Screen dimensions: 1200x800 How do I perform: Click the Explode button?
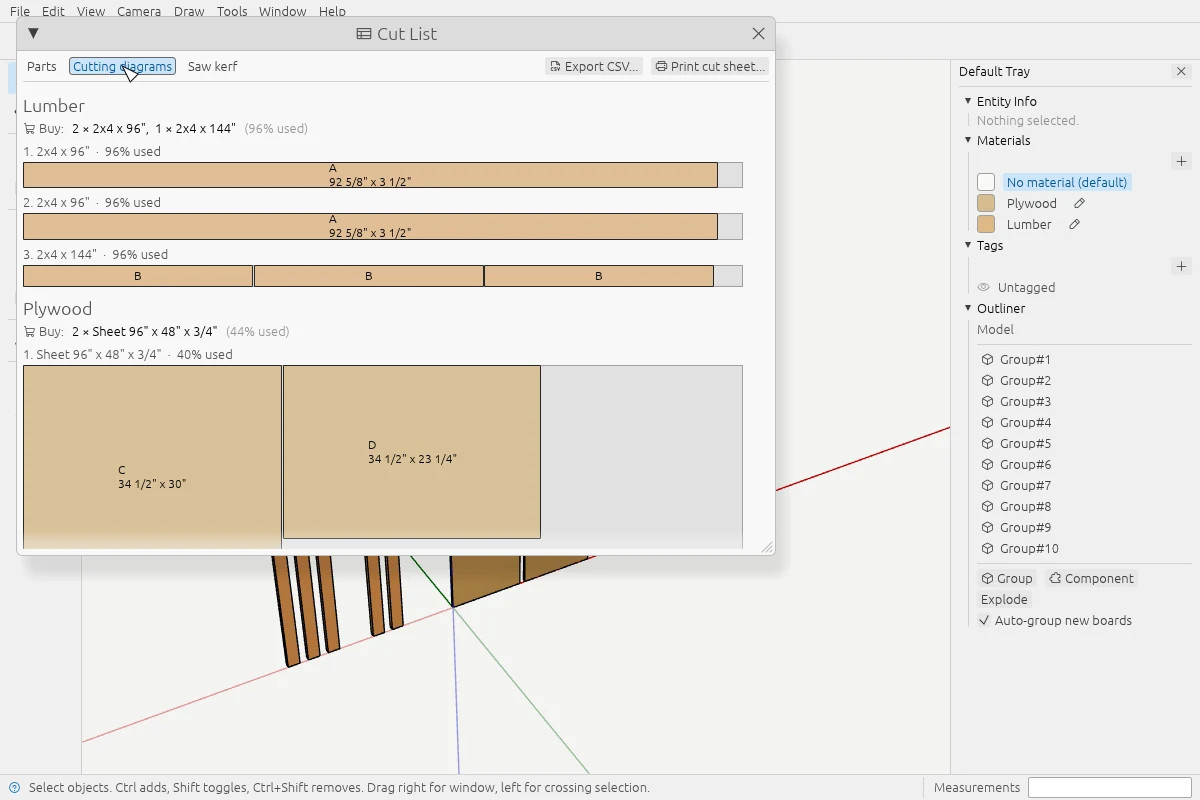point(1004,600)
